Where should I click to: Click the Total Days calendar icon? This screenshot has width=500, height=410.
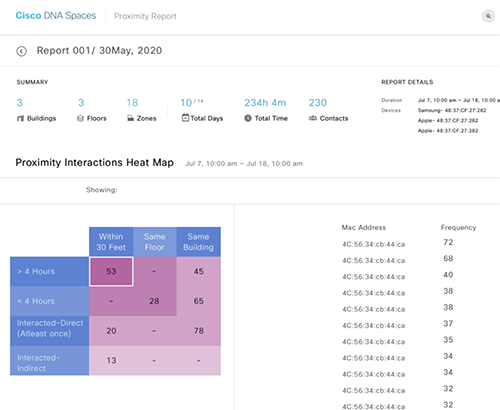(185, 118)
